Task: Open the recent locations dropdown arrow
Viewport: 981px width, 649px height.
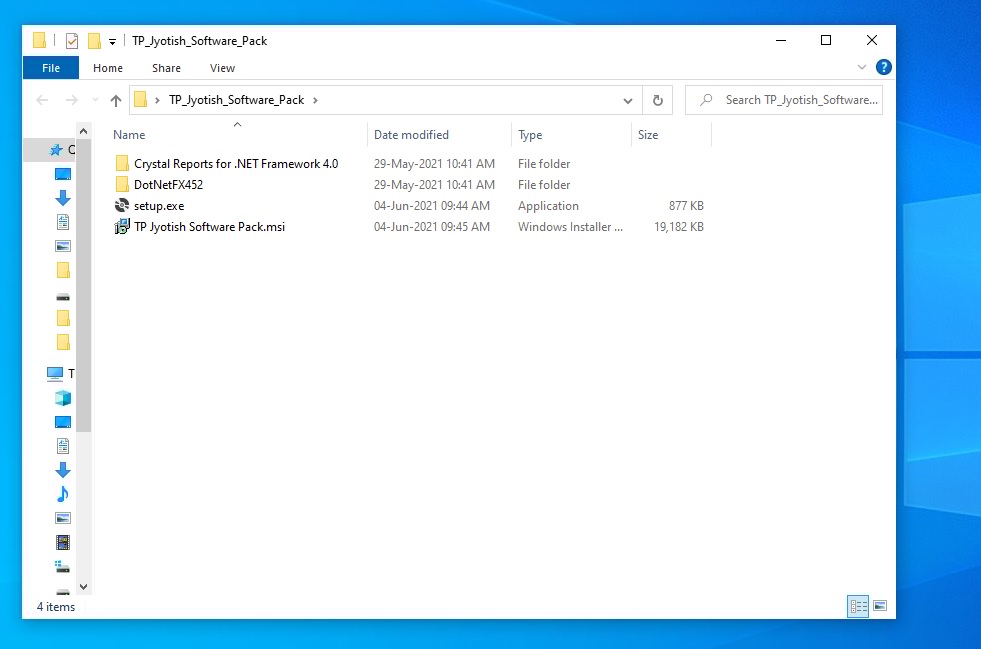Action: [x=95, y=100]
